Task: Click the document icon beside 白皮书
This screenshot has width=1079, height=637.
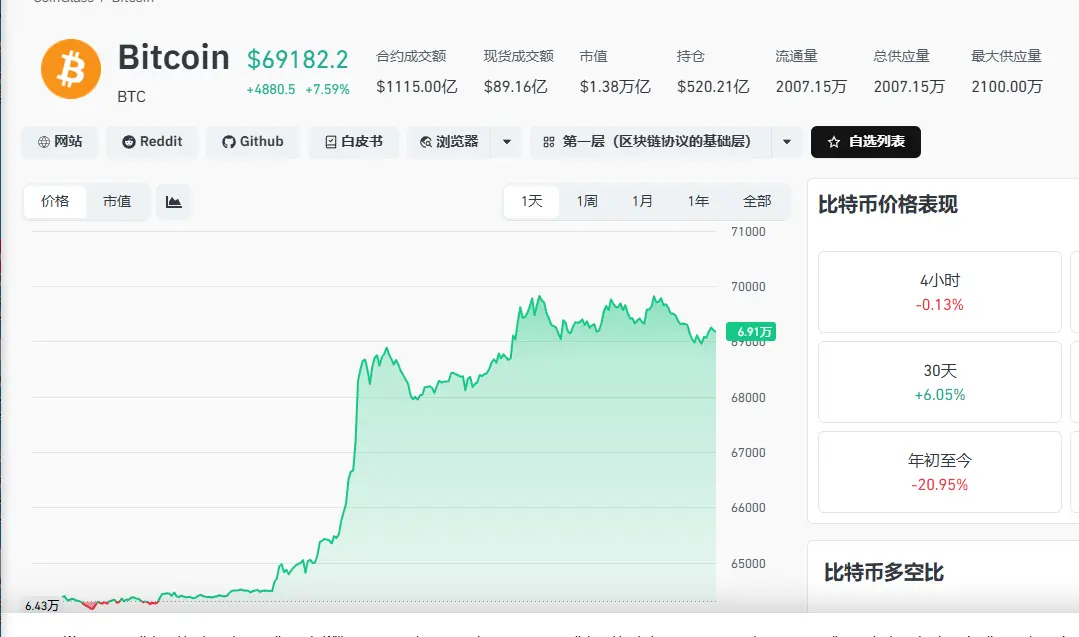Action: [330, 142]
